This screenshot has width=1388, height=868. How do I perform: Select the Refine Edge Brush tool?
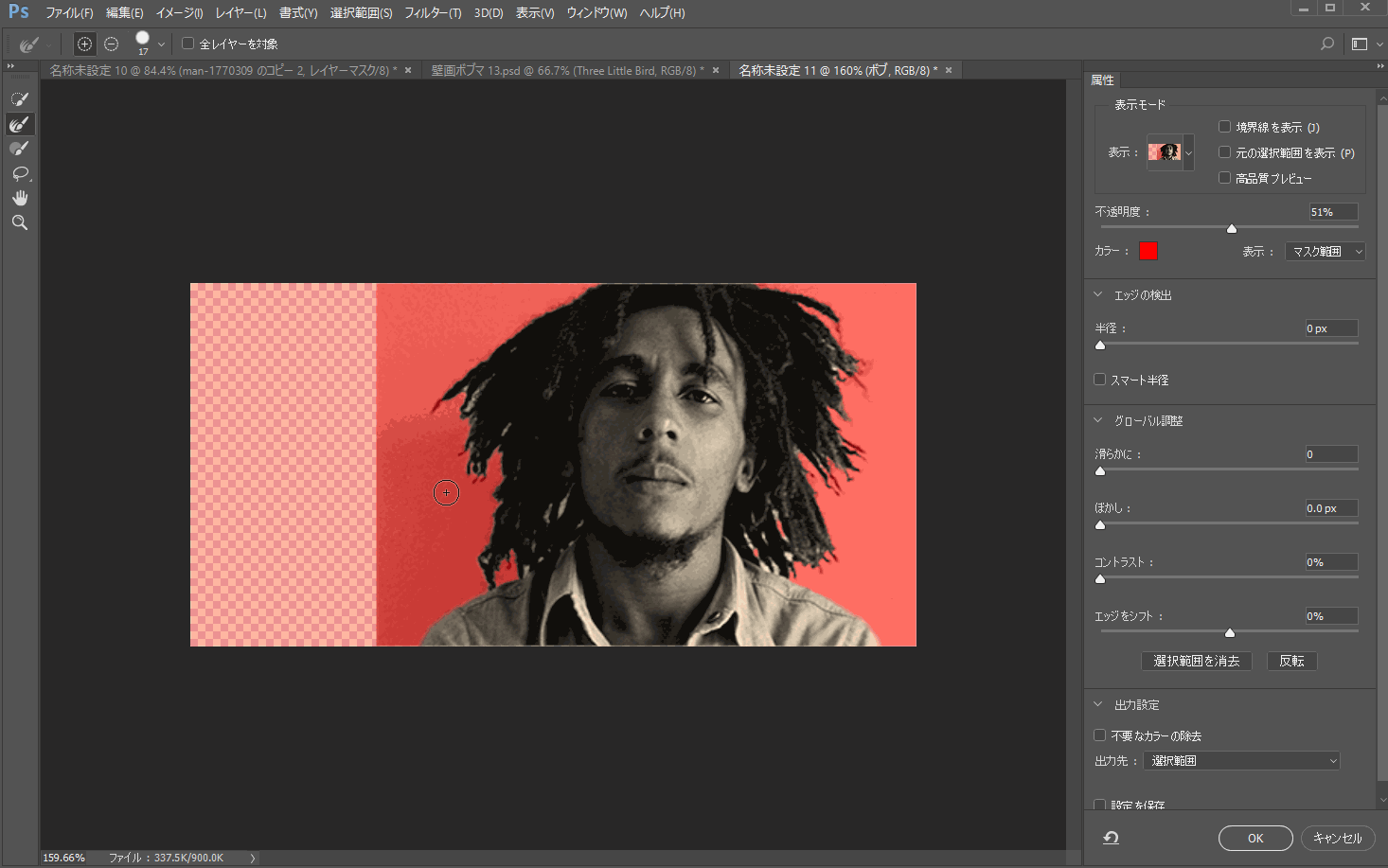tap(20, 124)
